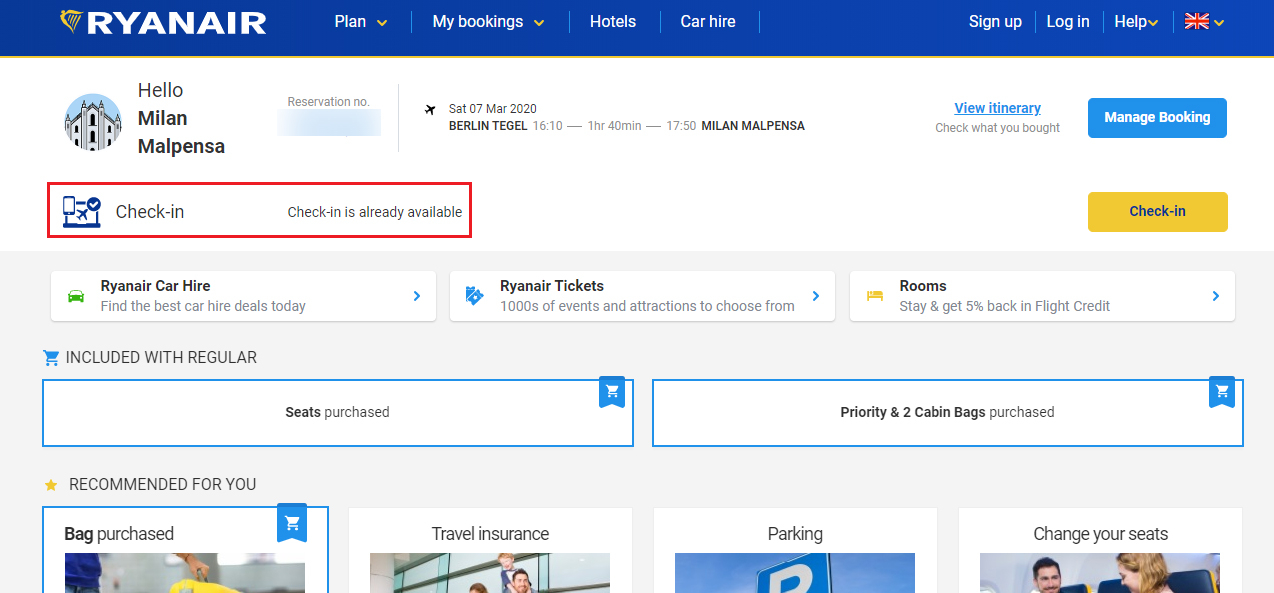Viewport: 1274px width, 593px height.
Task: Open the Plan menu
Action: point(360,22)
